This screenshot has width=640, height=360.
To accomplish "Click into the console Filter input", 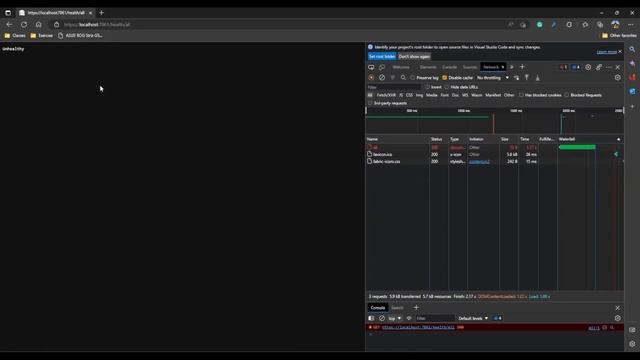I will (435, 318).
